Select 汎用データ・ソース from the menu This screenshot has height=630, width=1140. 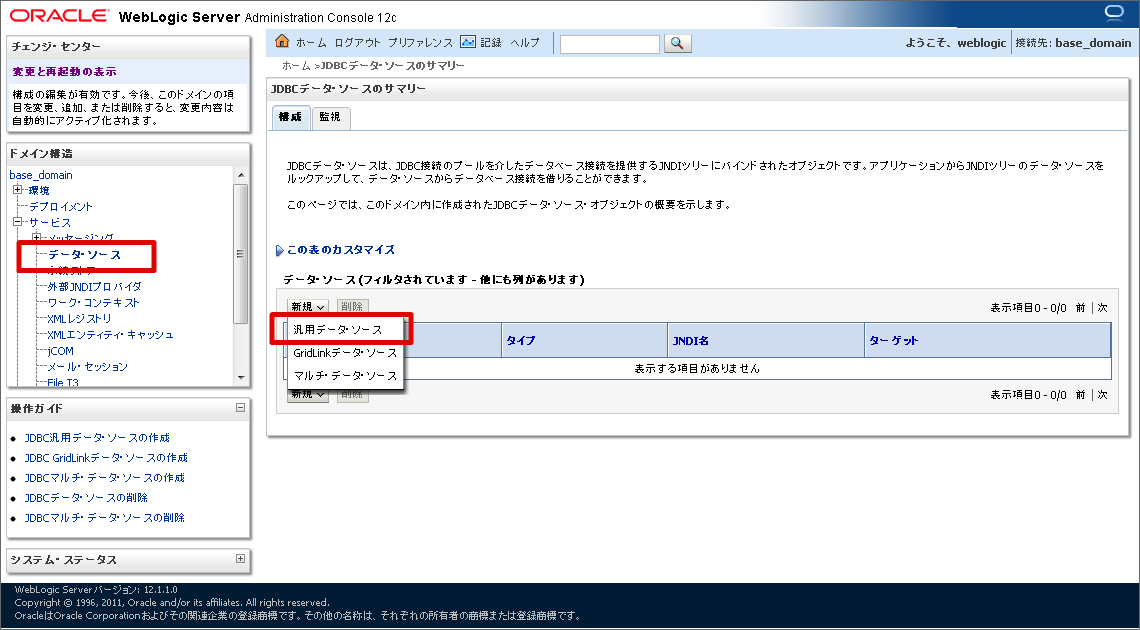[x=337, y=329]
